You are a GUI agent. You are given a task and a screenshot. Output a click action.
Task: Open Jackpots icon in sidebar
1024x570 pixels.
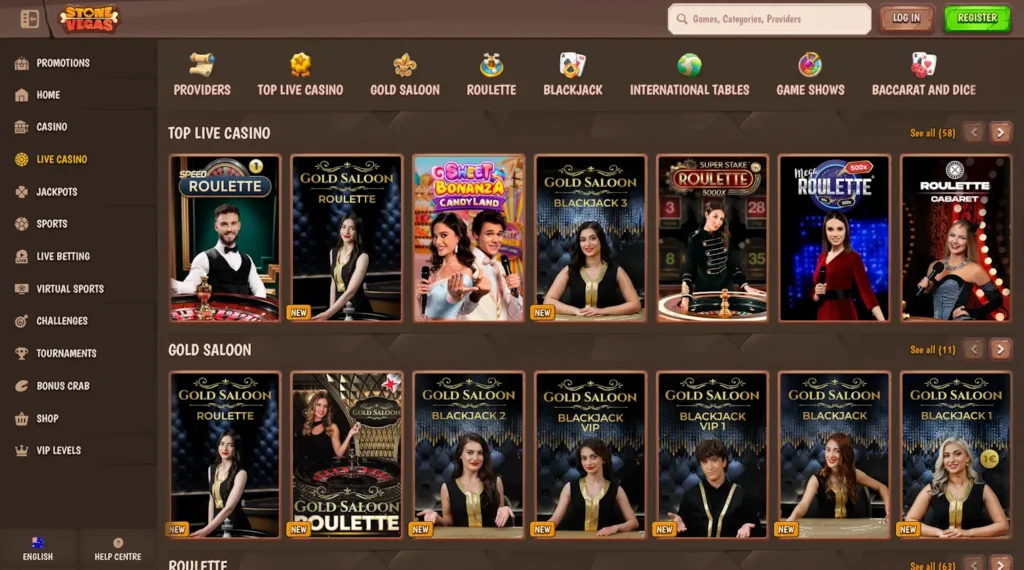point(22,192)
